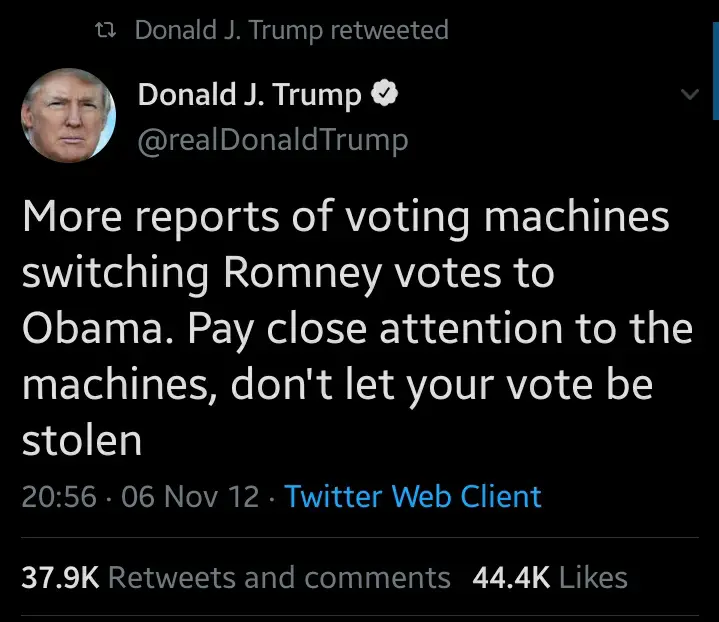Image resolution: width=719 pixels, height=622 pixels.
Task: Click the 06 Nov 12 date
Action: (x=190, y=497)
